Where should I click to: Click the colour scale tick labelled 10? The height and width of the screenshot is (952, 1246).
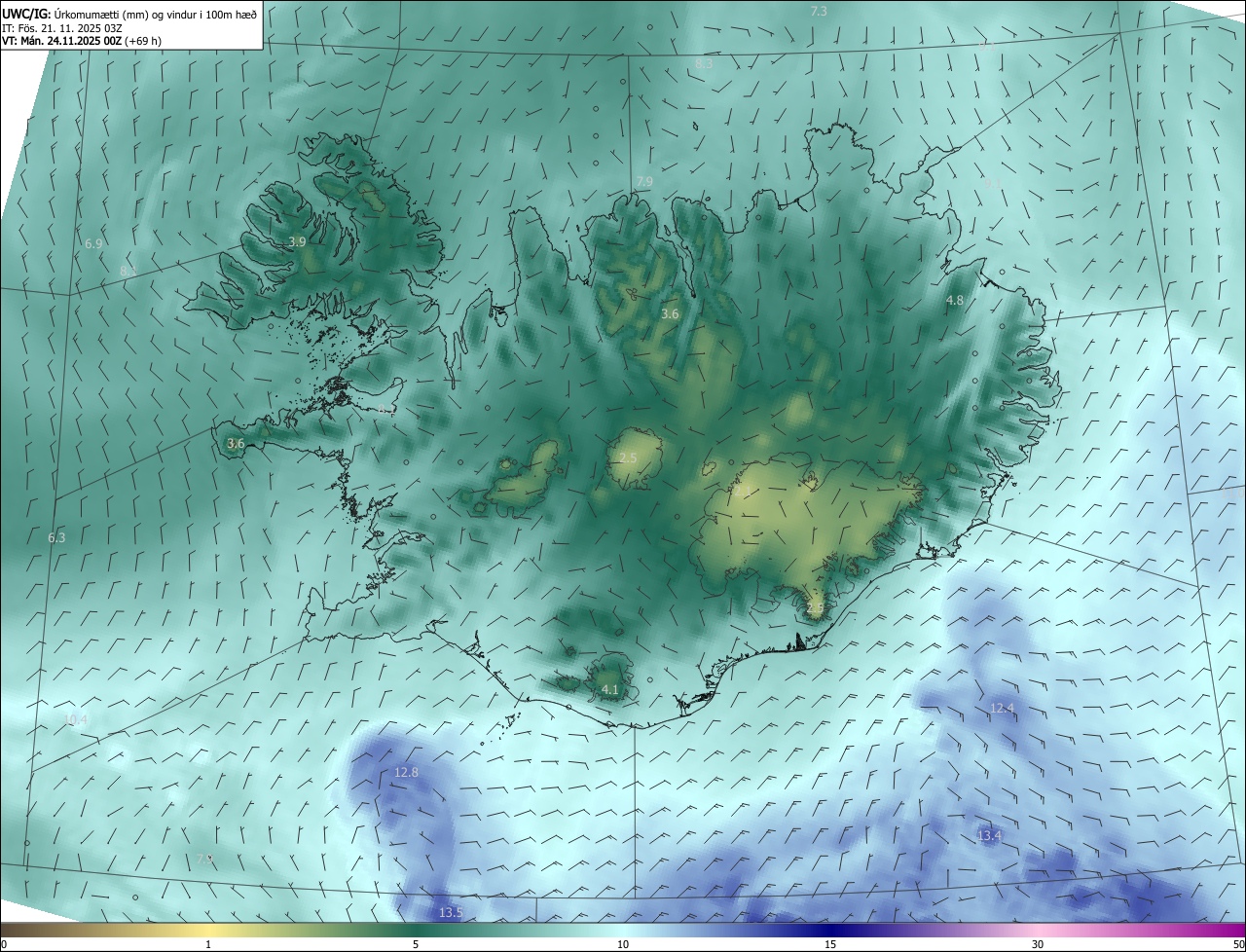[623, 944]
